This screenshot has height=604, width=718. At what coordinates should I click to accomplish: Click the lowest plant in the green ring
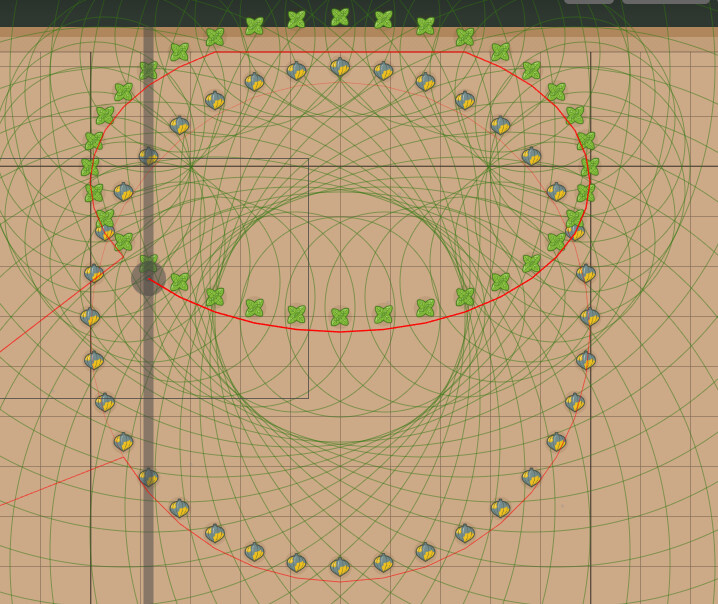coord(340,317)
